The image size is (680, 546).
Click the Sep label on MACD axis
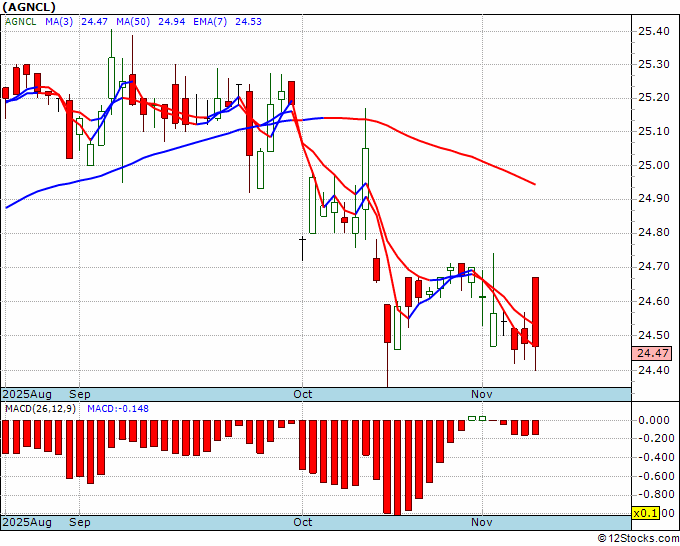point(80,522)
